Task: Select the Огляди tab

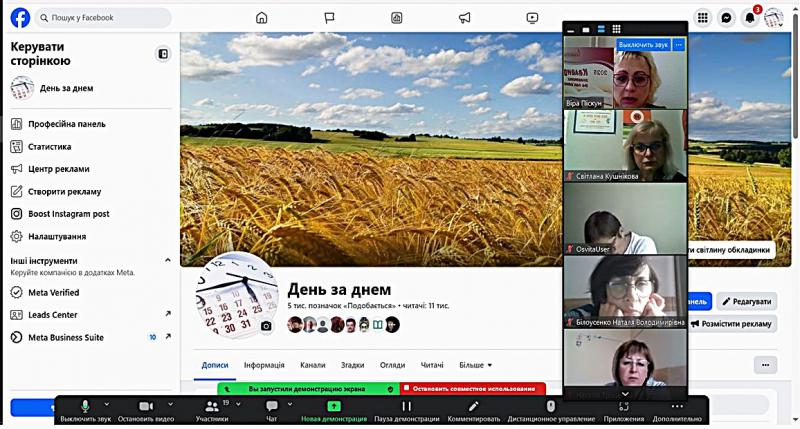Action: pyautogui.click(x=392, y=365)
